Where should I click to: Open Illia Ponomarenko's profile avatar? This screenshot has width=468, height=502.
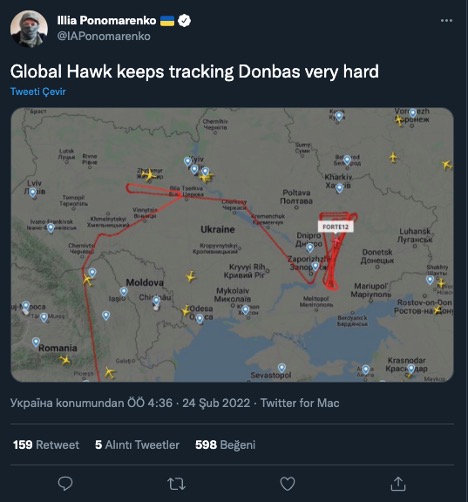tap(29, 29)
